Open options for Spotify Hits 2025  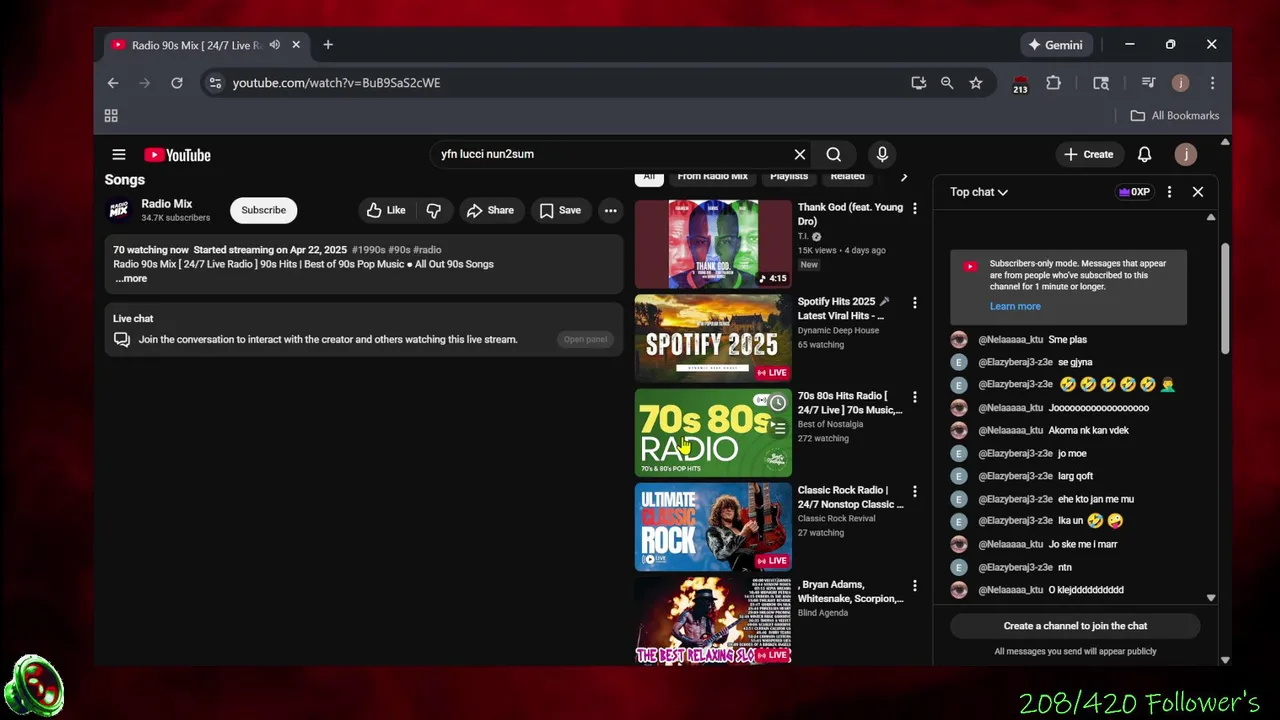(914, 303)
